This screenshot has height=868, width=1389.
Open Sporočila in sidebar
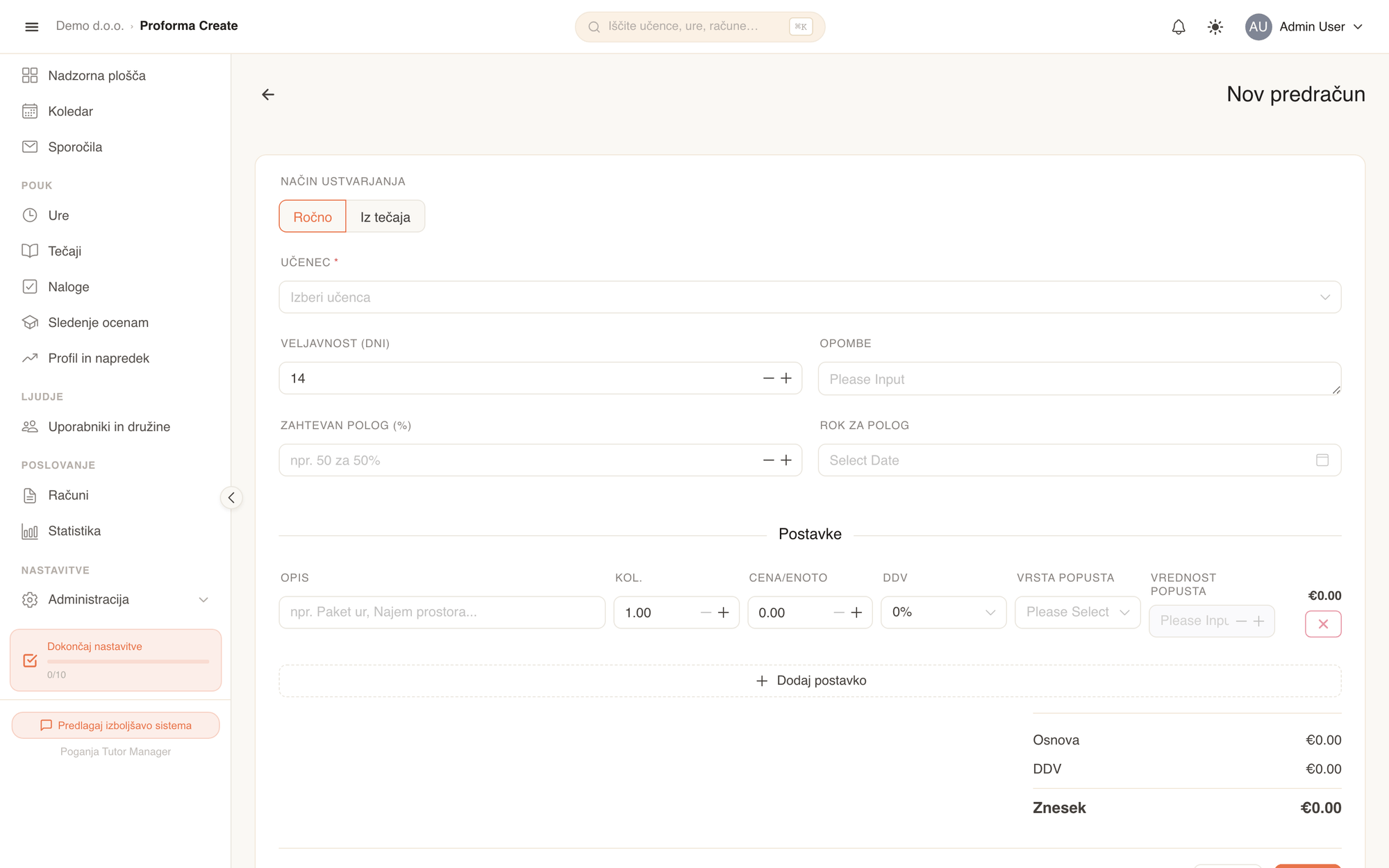pos(115,147)
